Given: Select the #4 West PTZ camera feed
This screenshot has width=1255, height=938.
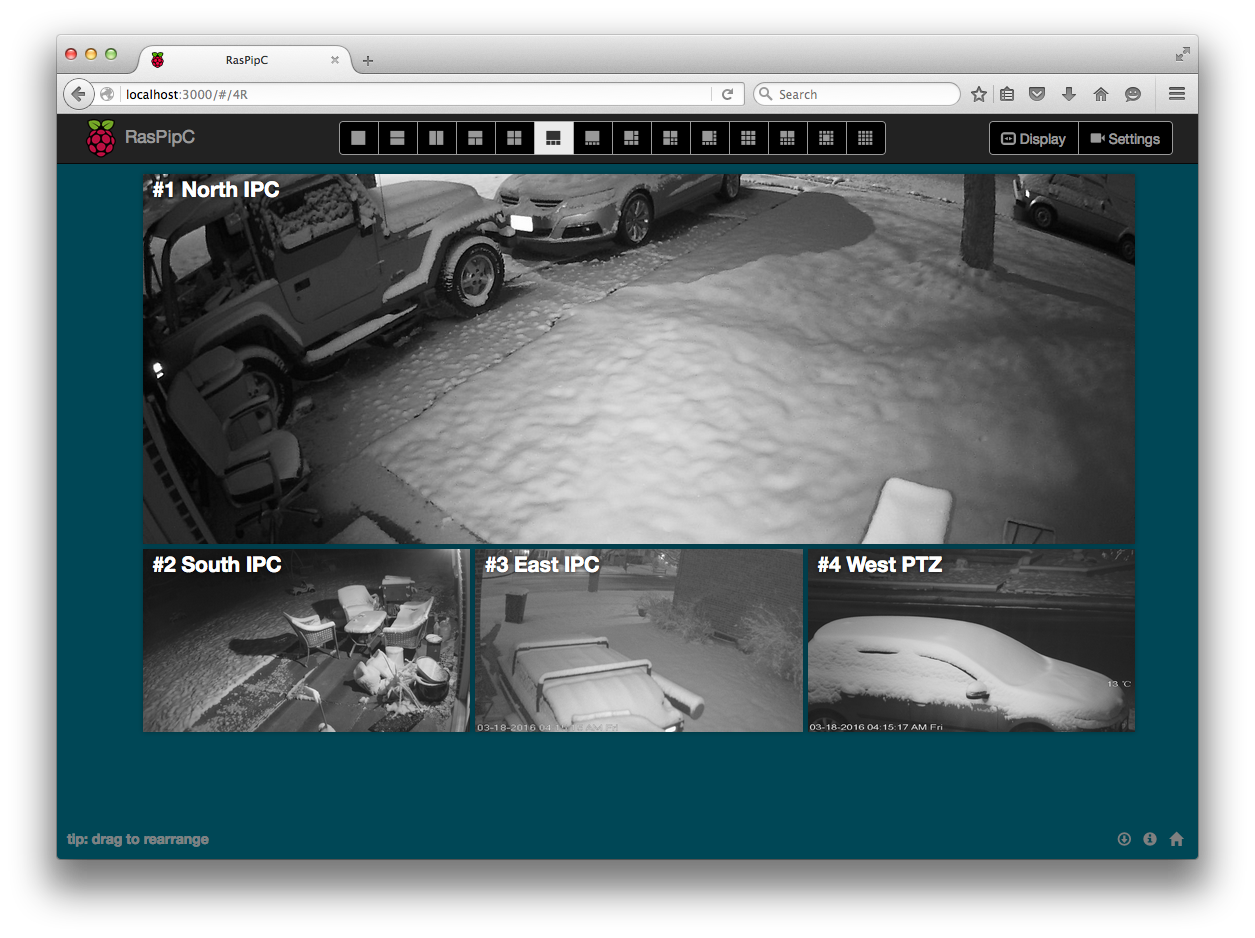Looking at the screenshot, I should (x=971, y=640).
